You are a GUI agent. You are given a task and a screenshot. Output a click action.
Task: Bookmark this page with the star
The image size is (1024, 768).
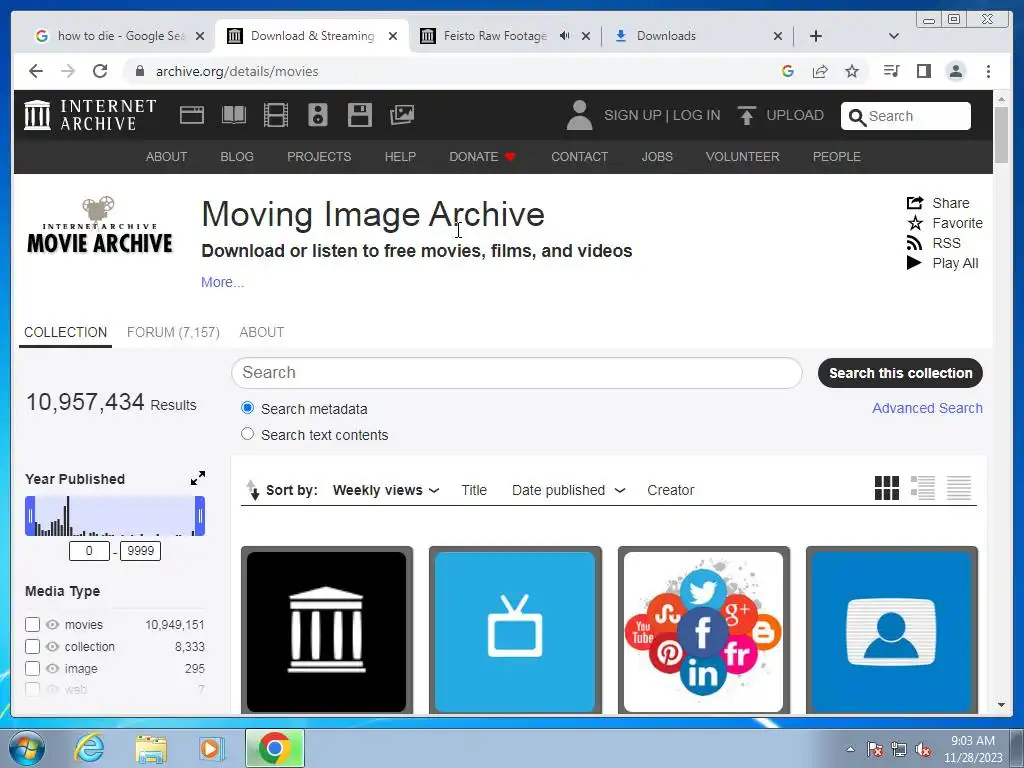point(852,71)
